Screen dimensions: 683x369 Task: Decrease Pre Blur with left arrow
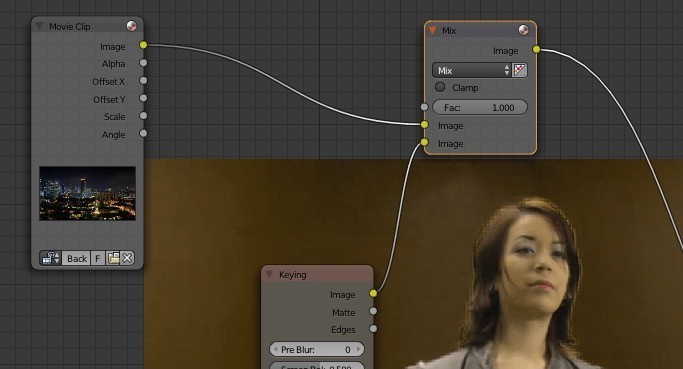[275, 349]
